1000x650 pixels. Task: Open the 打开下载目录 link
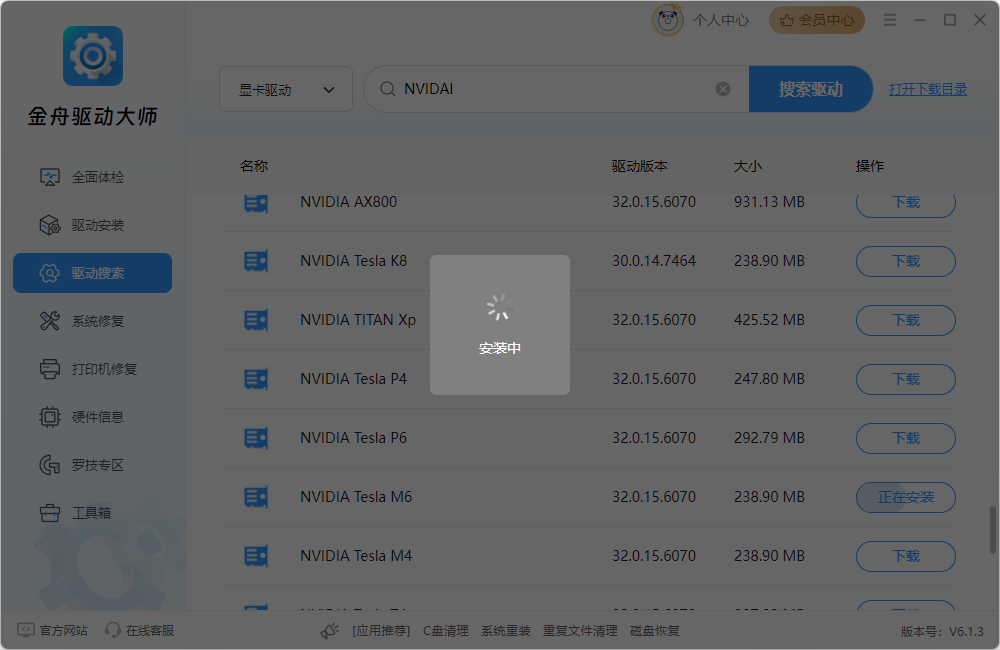click(x=928, y=89)
